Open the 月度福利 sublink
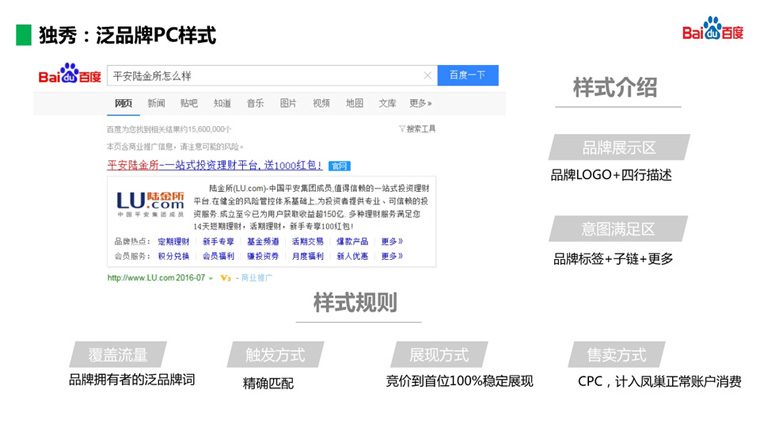Viewport: 760px width, 428px height. point(307,256)
